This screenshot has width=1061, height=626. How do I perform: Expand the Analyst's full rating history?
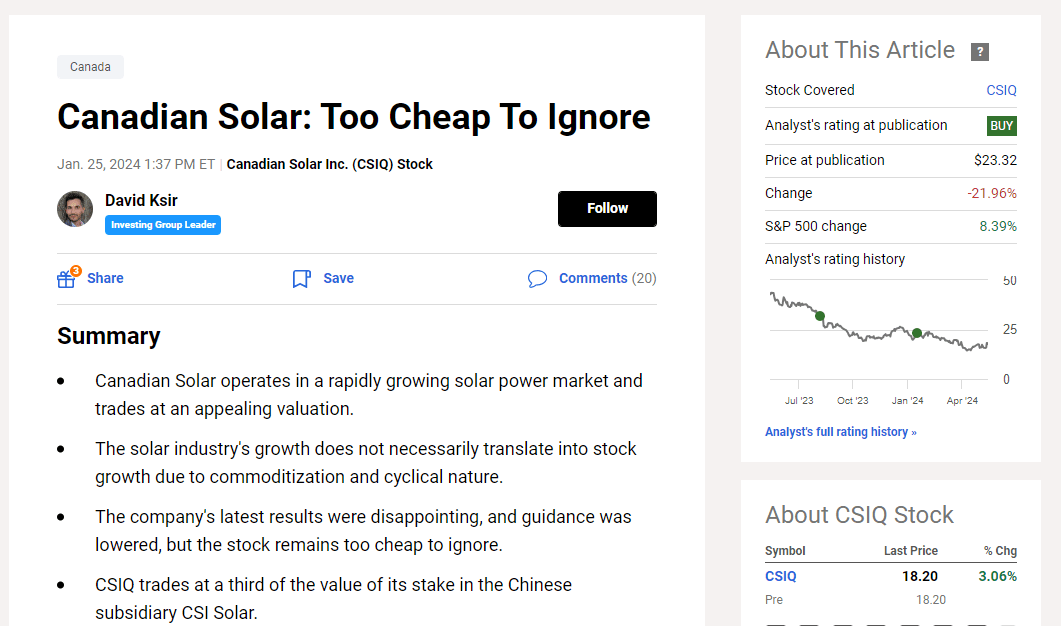point(841,431)
